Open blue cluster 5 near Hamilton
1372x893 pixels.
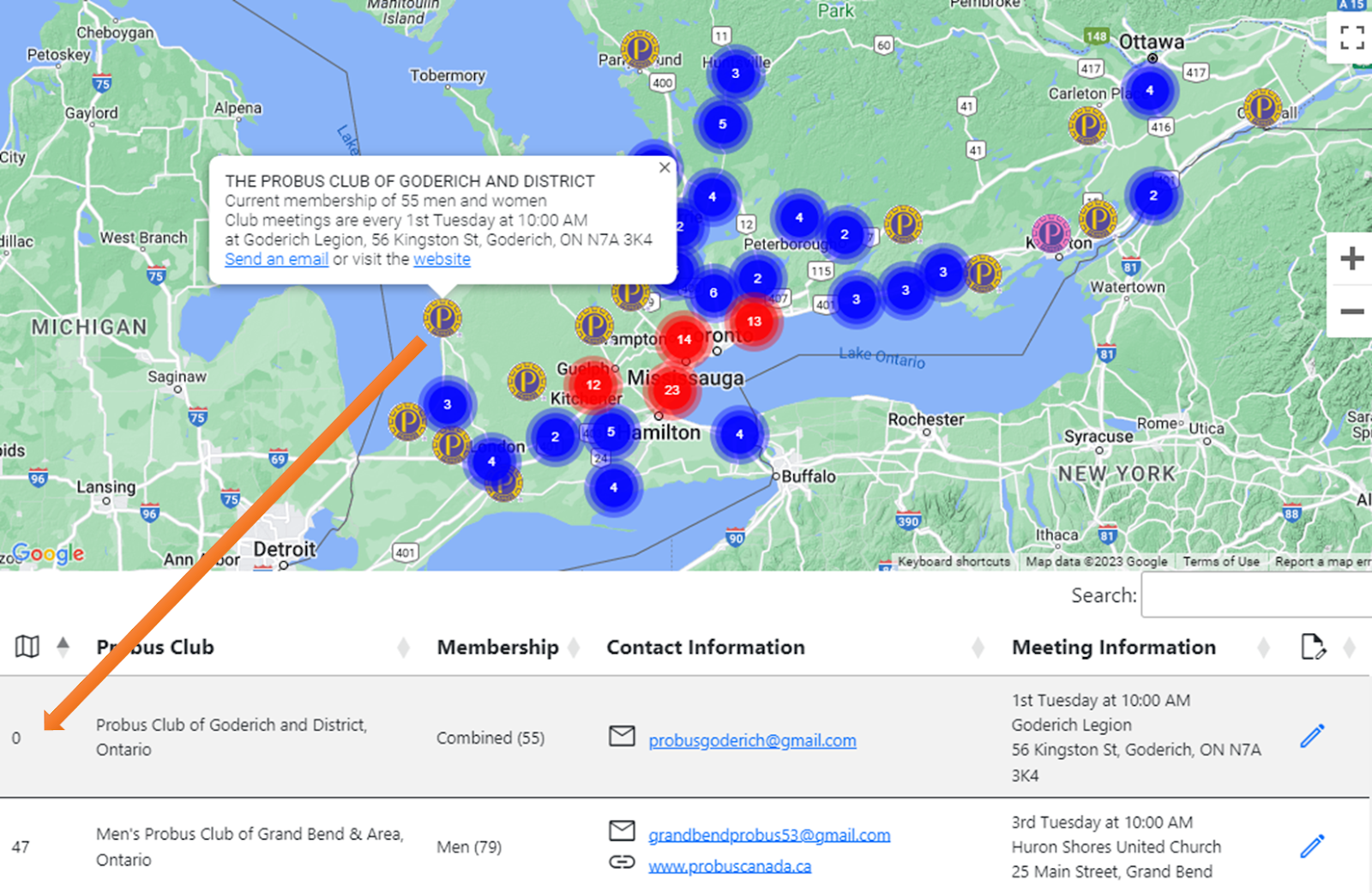[x=611, y=431]
